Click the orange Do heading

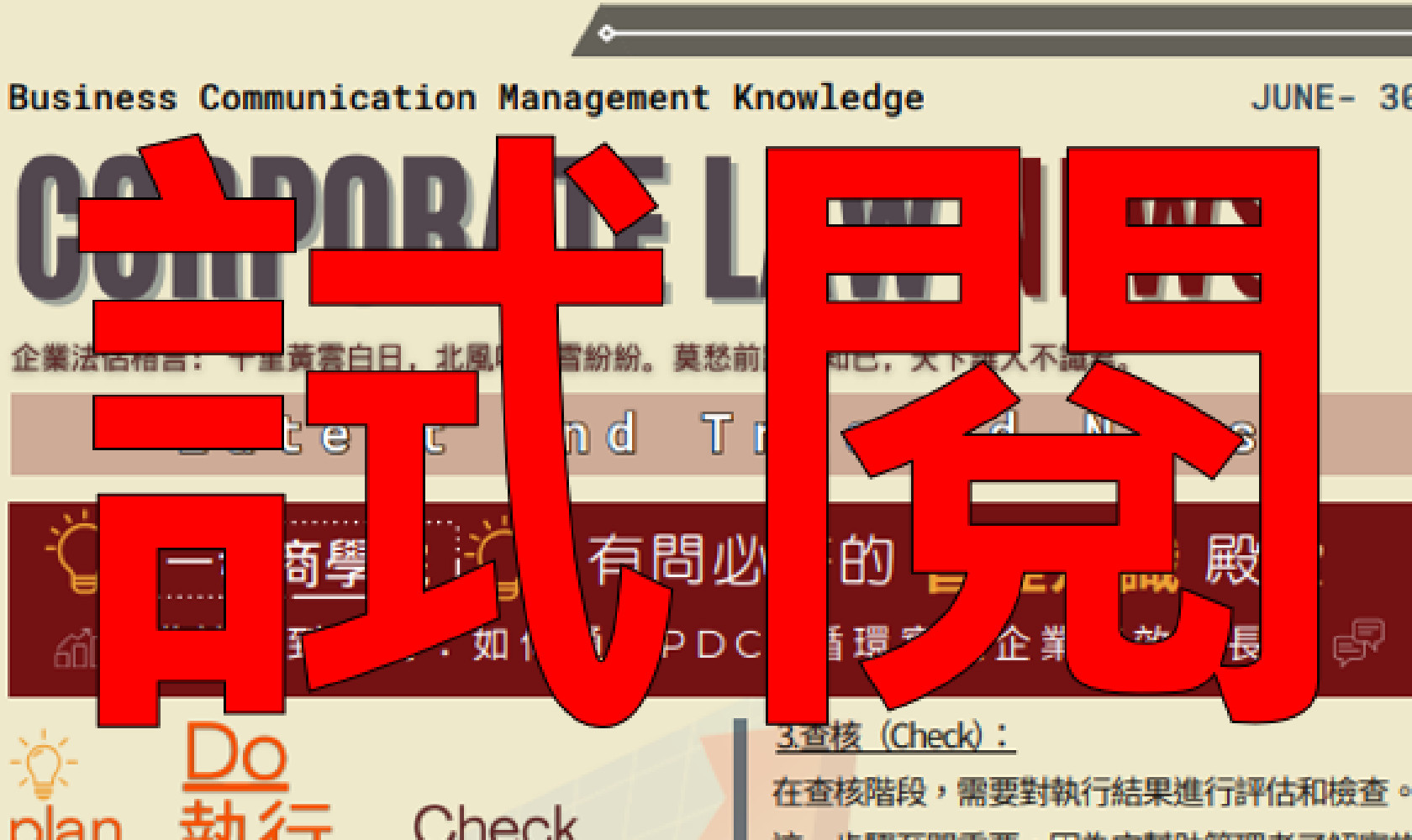click(x=236, y=754)
